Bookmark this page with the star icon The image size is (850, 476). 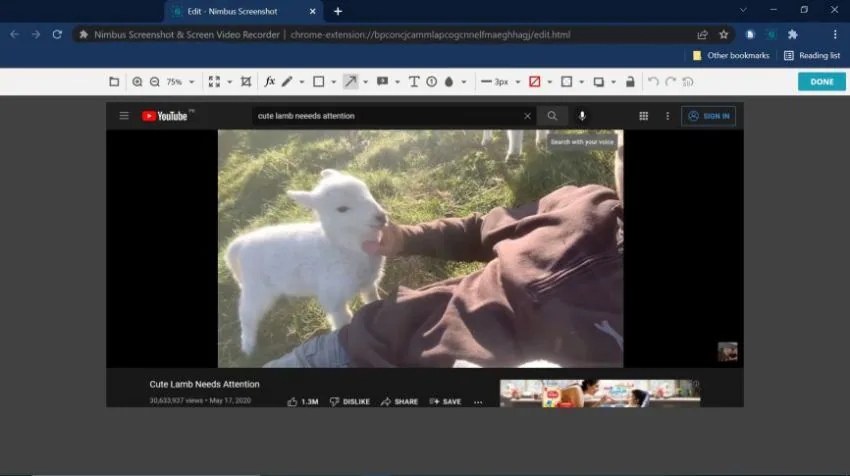(x=724, y=35)
